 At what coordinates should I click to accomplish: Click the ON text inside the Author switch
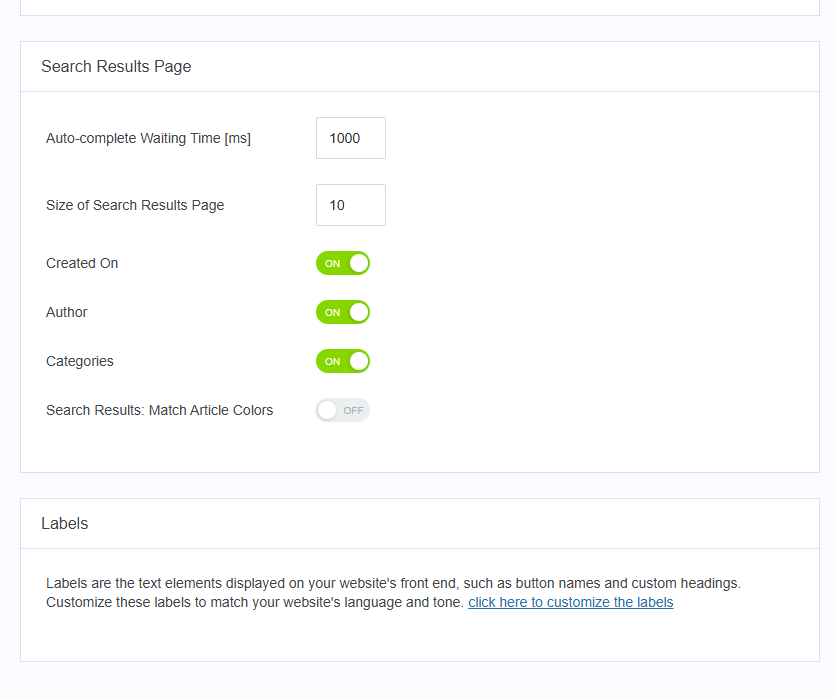pos(333,312)
